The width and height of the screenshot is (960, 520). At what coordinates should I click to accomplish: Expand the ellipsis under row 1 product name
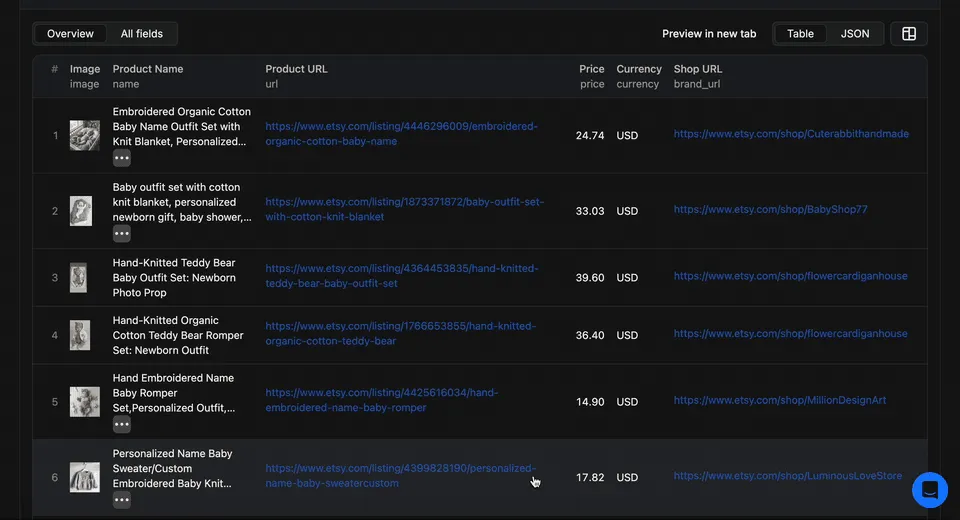pos(121,158)
